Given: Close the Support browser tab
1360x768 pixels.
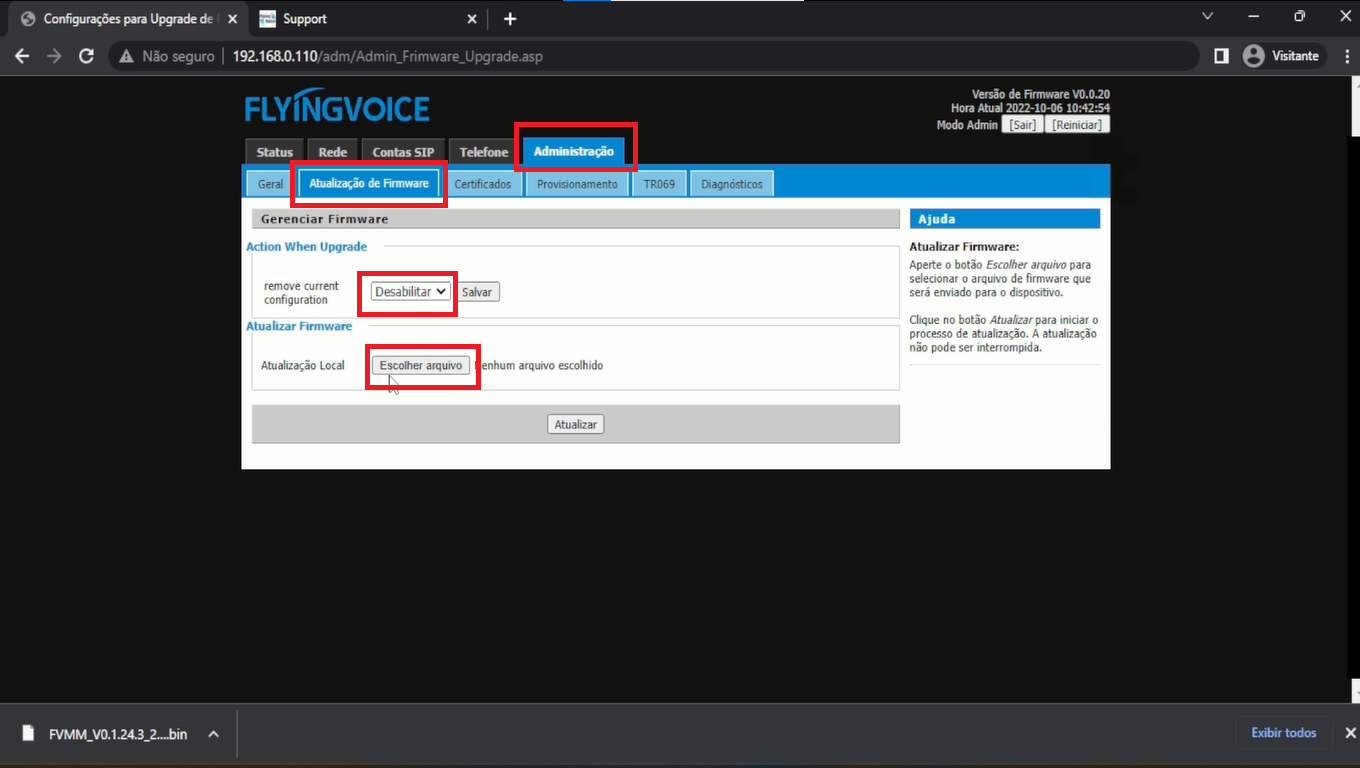Looking at the screenshot, I should (x=472, y=19).
